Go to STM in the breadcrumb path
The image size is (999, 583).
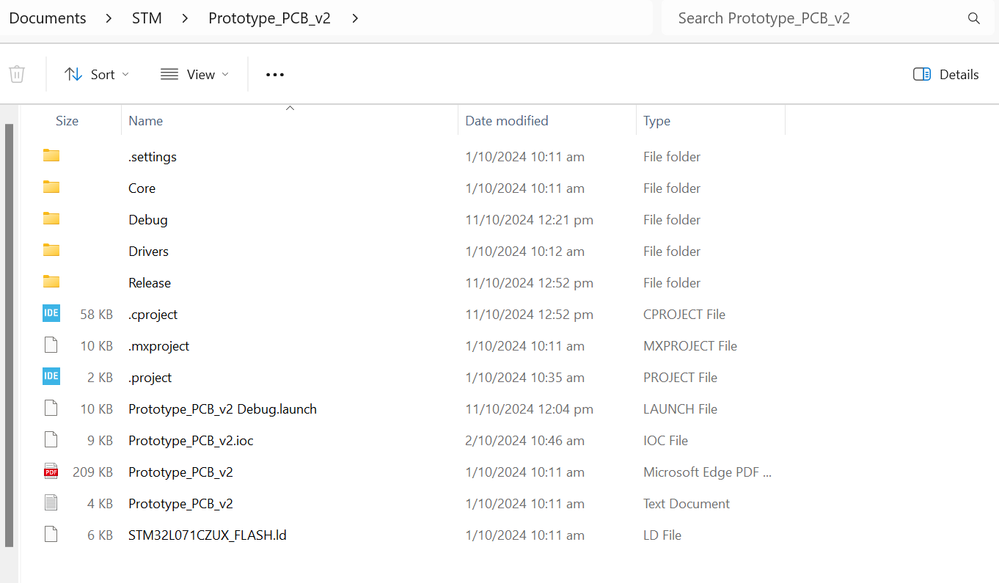click(147, 18)
